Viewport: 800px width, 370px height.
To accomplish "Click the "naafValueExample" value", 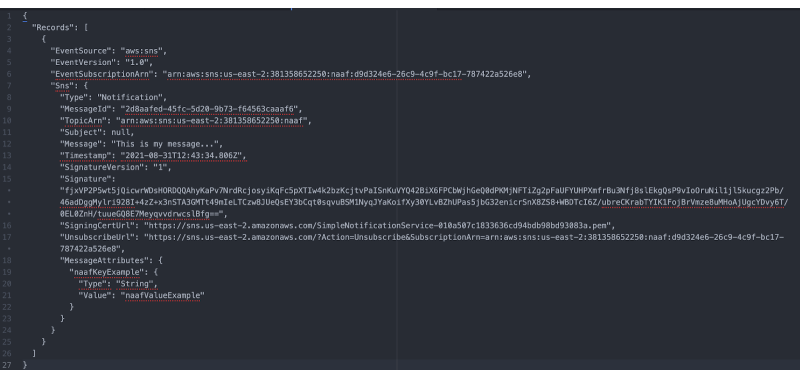I will click(x=162, y=295).
